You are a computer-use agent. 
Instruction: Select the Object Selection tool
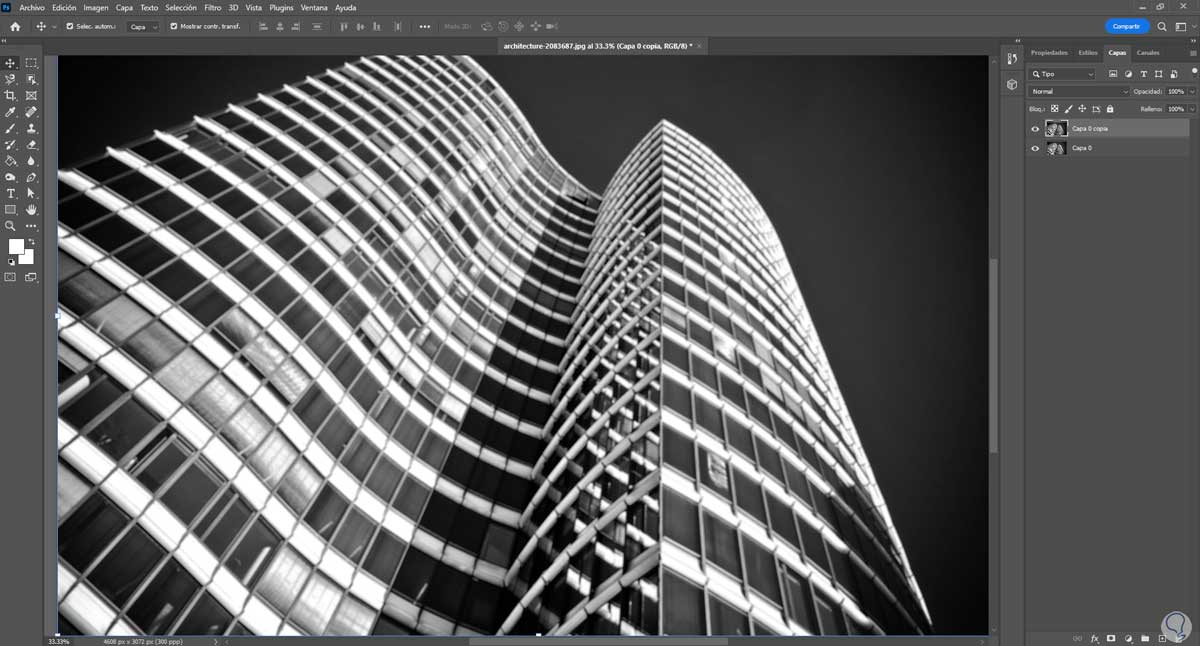(31, 79)
